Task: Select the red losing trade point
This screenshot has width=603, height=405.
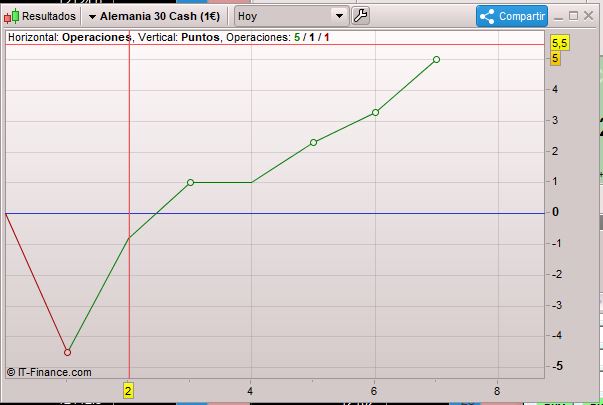Action: click(67, 352)
